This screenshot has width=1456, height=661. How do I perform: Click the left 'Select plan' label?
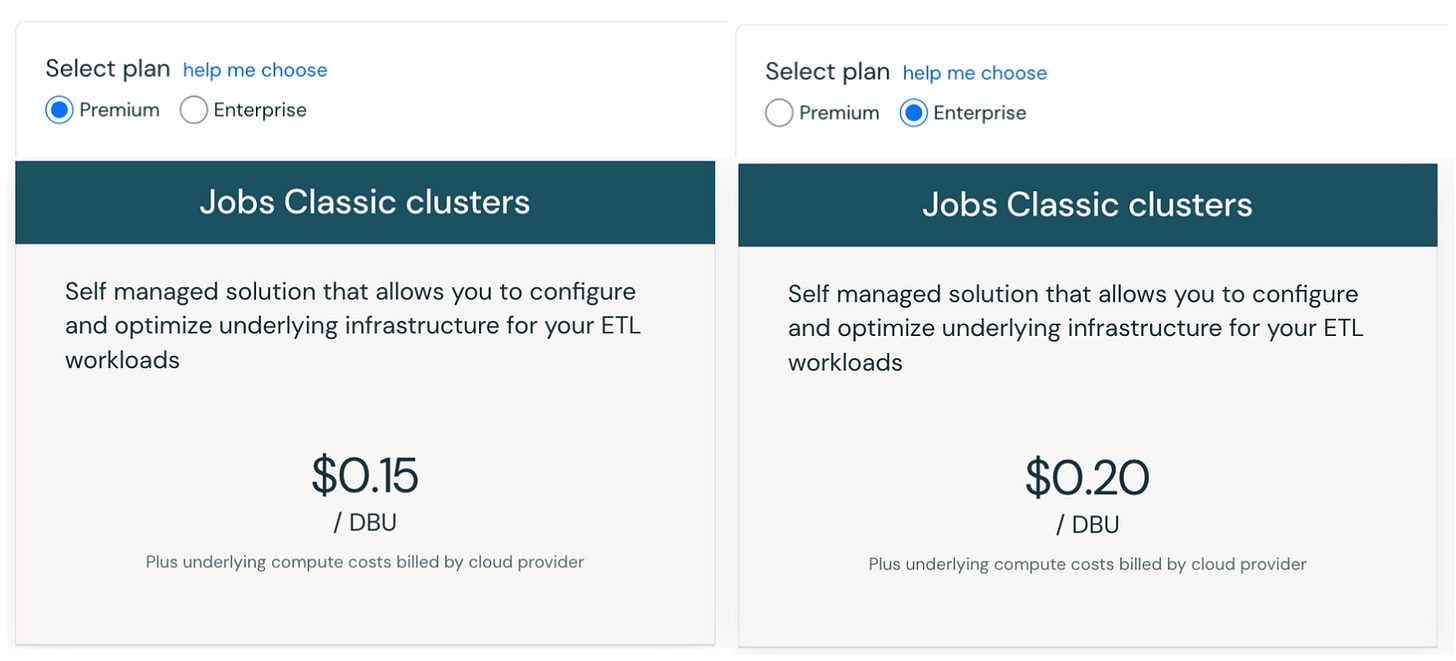pyautogui.click(x=108, y=69)
